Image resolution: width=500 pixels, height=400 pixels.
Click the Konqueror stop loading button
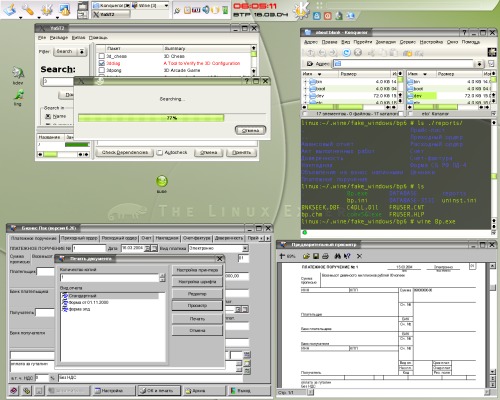click(358, 53)
